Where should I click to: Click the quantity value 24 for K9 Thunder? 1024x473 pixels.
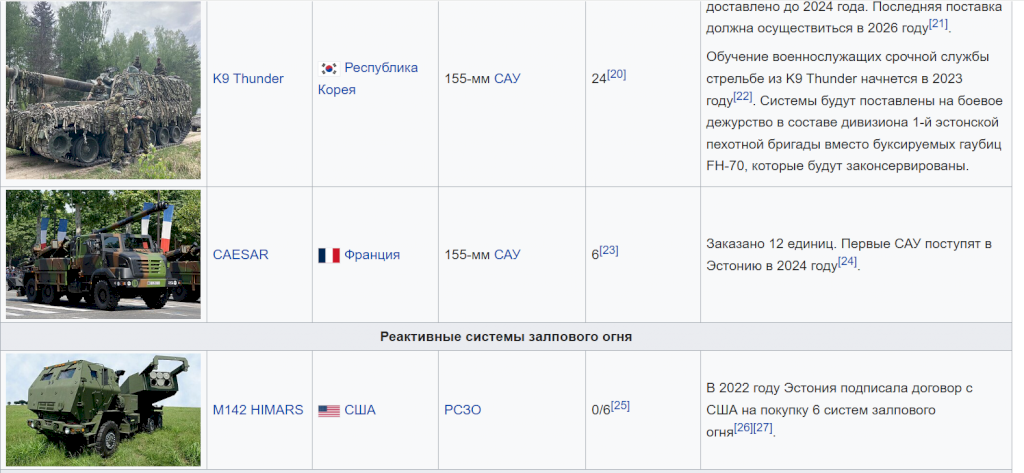(599, 80)
